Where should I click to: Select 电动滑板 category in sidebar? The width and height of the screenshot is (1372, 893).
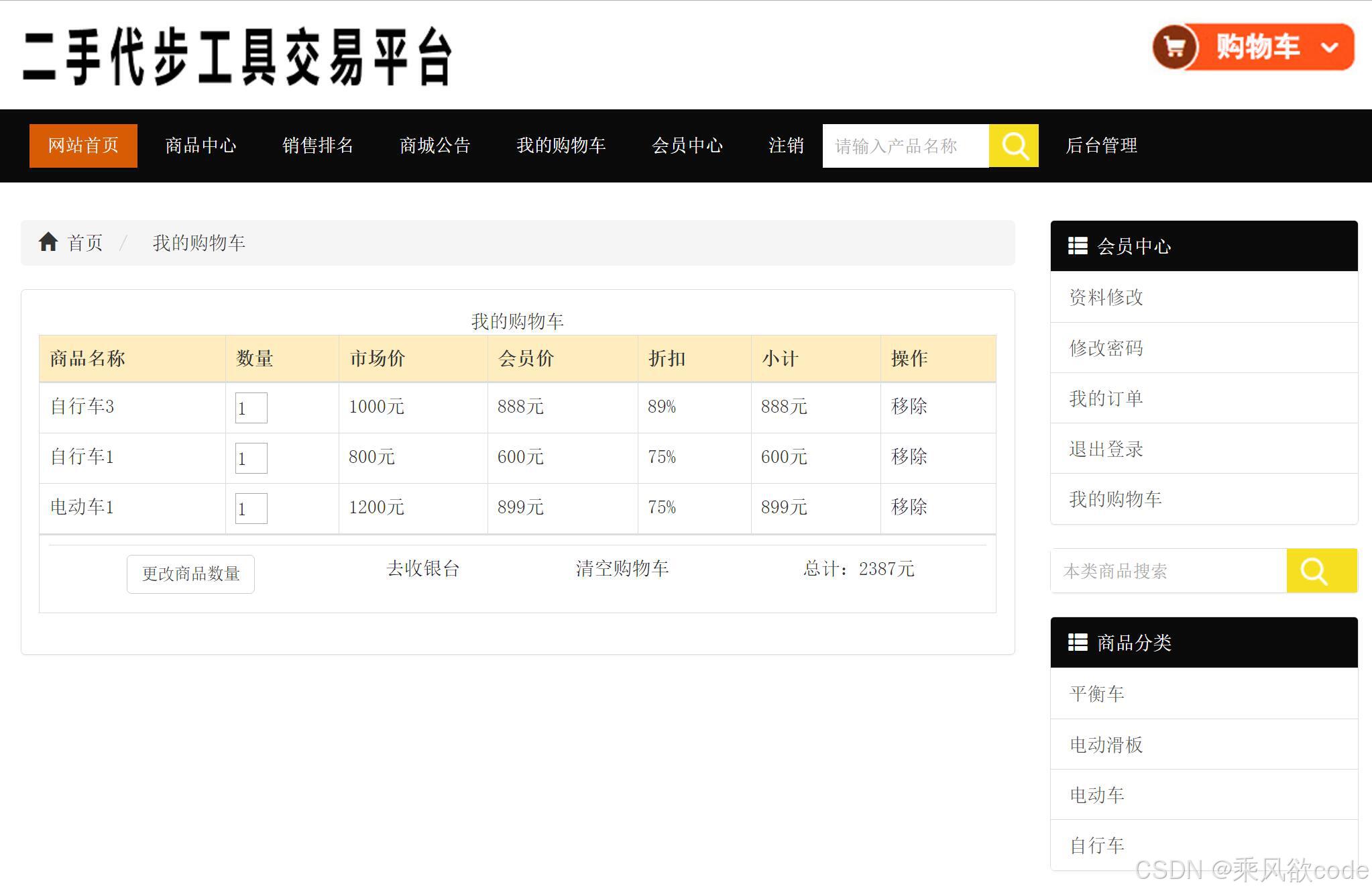click(1106, 745)
